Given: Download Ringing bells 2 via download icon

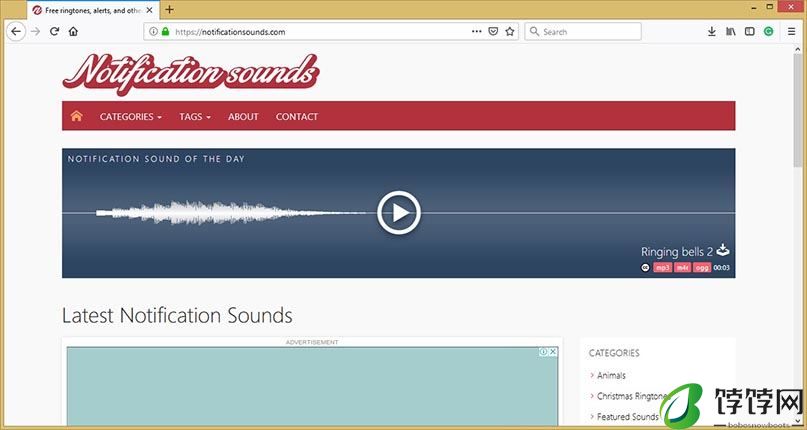Looking at the screenshot, I should pyautogui.click(x=723, y=250).
